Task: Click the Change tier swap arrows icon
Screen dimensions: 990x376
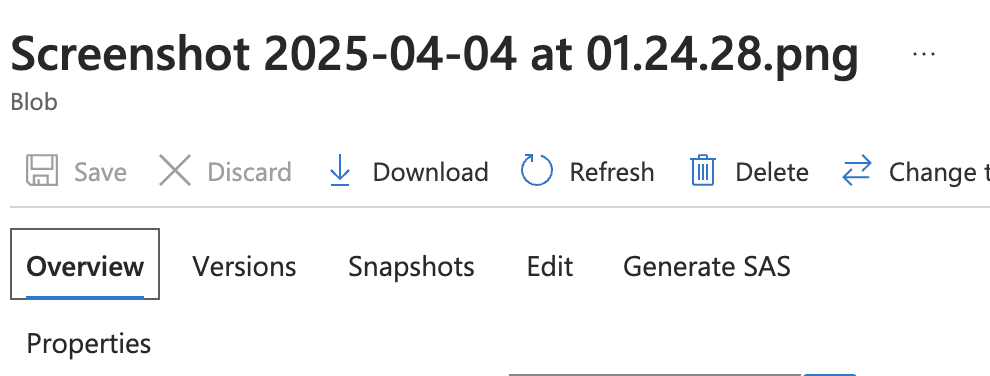Action: [857, 171]
